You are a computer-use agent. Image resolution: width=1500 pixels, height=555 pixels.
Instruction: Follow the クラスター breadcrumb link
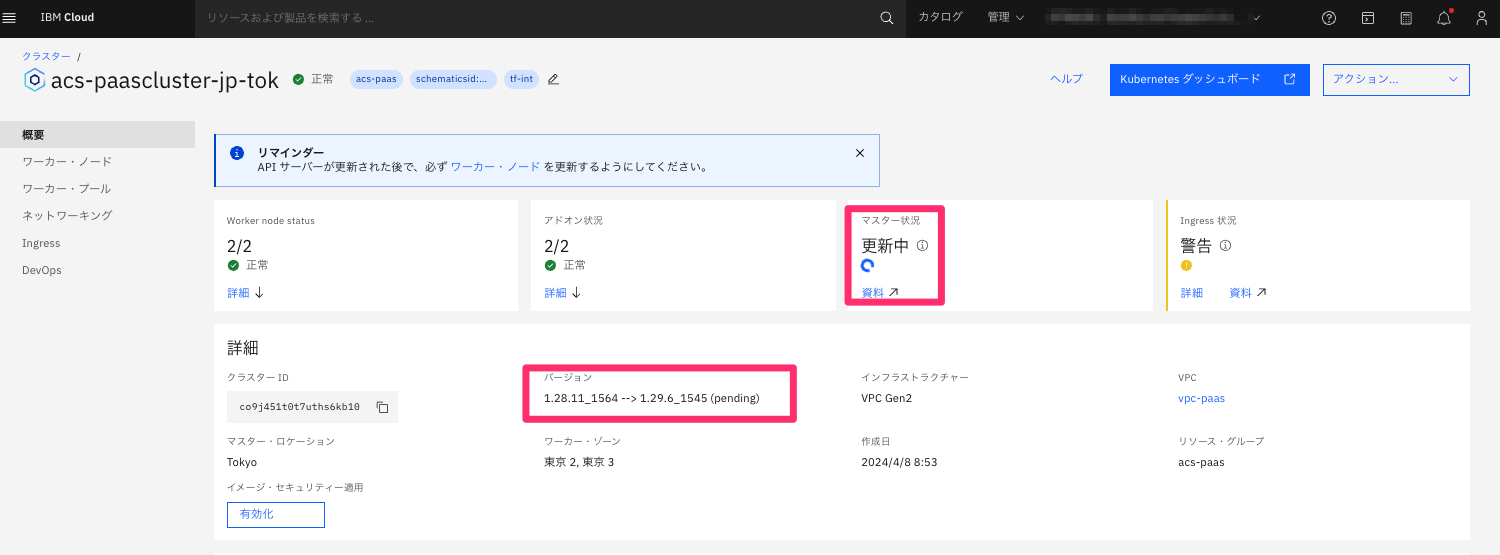click(x=47, y=56)
